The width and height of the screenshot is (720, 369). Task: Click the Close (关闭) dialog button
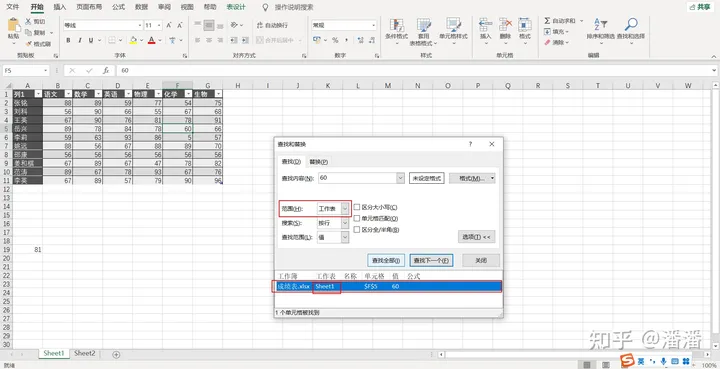pyautogui.click(x=481, y=260)
